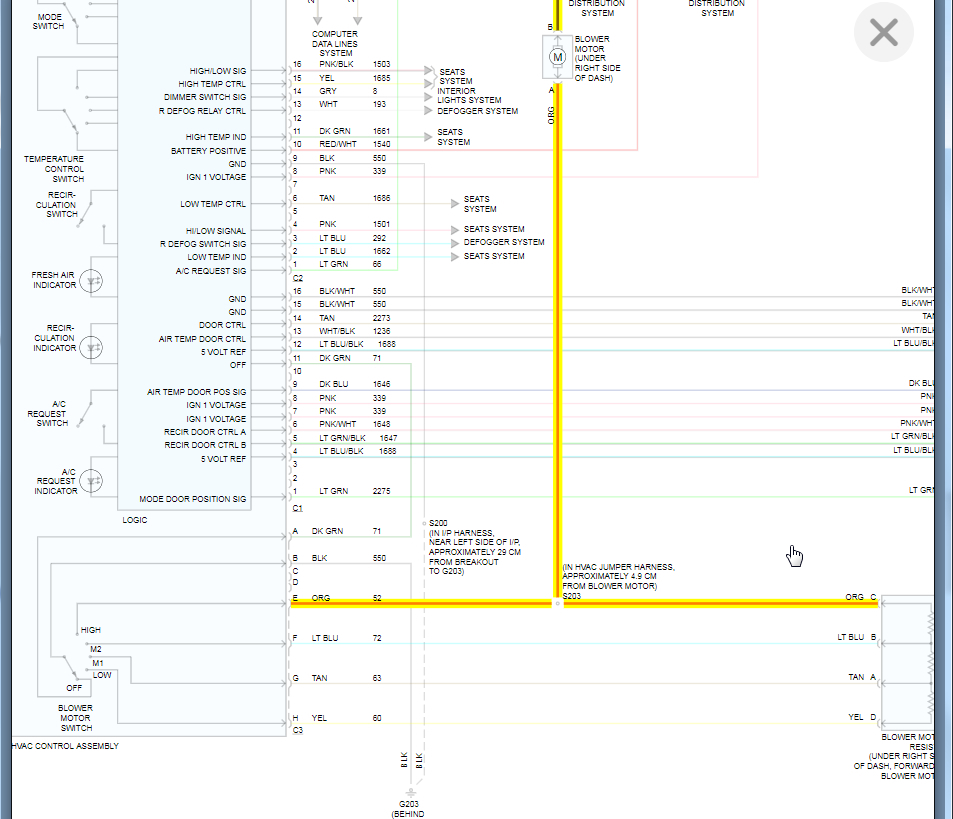The width and height of the screenshot is (953, 819).
Task: Click the "A/C REQUEST SWITCH" label
Action: pyautogui.click(x=47, y=414)
